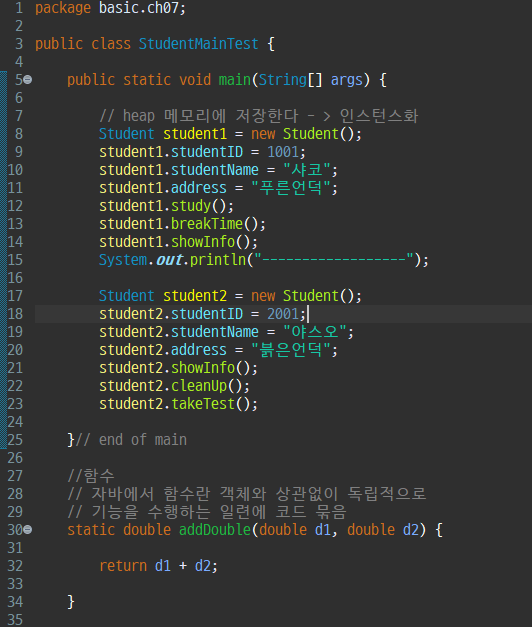Click parameter d2 in addDouble signature
Viewport: 532px width, 627px height.
pyautogui.click(x=411, y=530)
